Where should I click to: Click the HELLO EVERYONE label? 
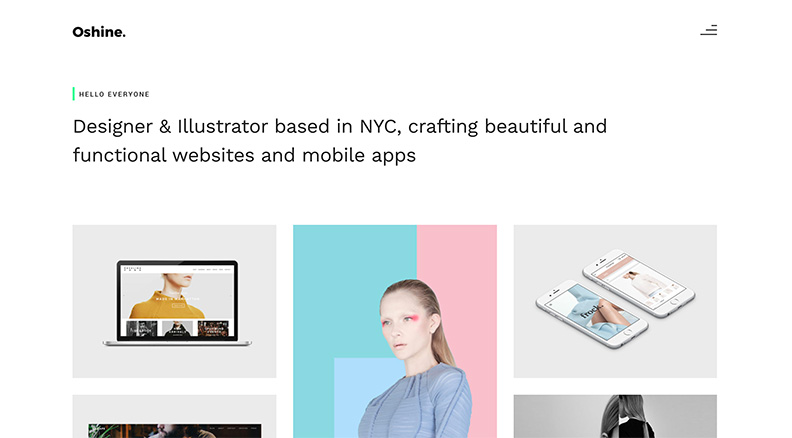[x=114, y=94]
